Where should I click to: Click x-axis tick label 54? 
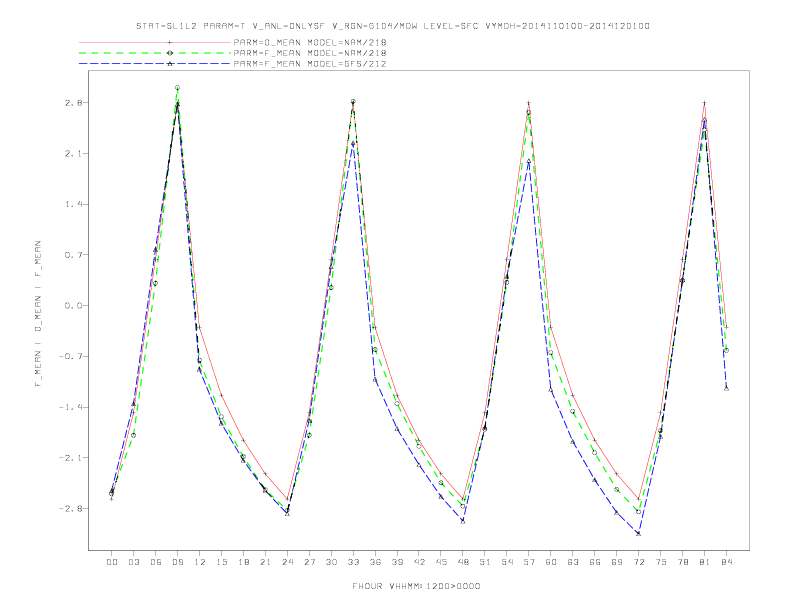(507, 562)
